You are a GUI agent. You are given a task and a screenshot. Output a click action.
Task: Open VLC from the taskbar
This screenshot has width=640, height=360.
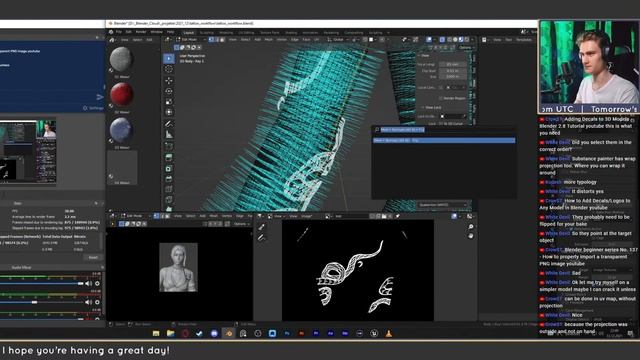(x=389, y=333)
